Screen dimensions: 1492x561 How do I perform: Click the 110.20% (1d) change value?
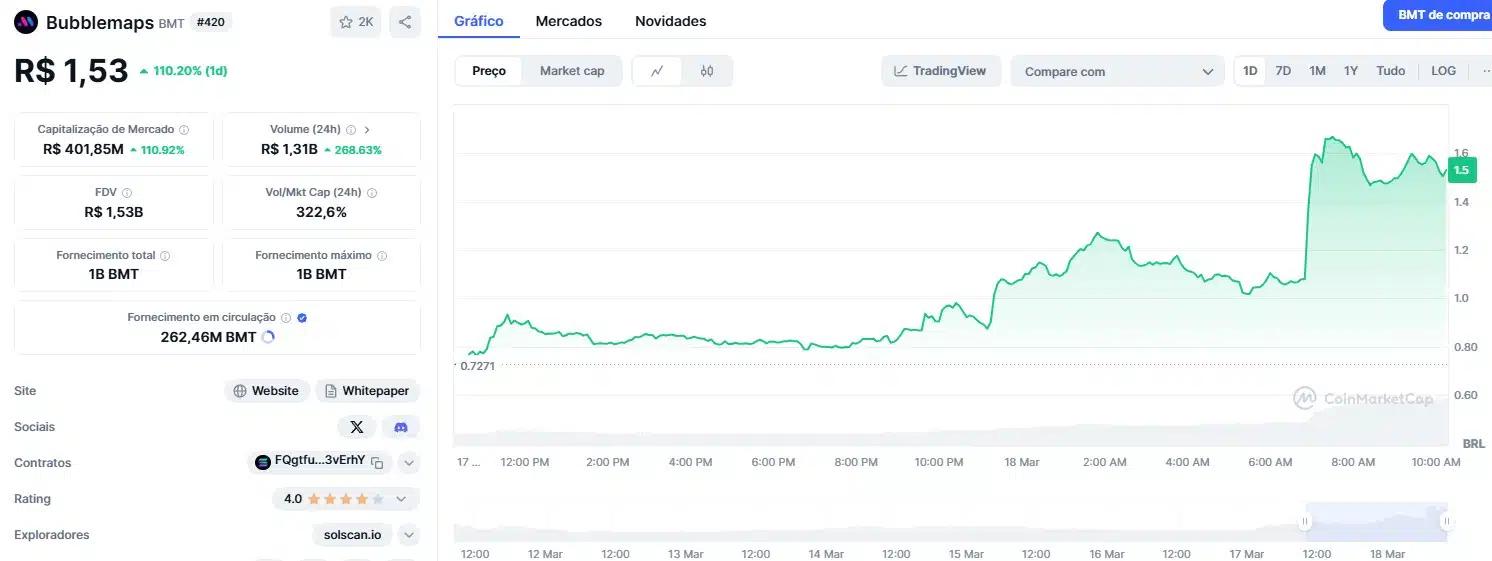click(x=190, y=71)
